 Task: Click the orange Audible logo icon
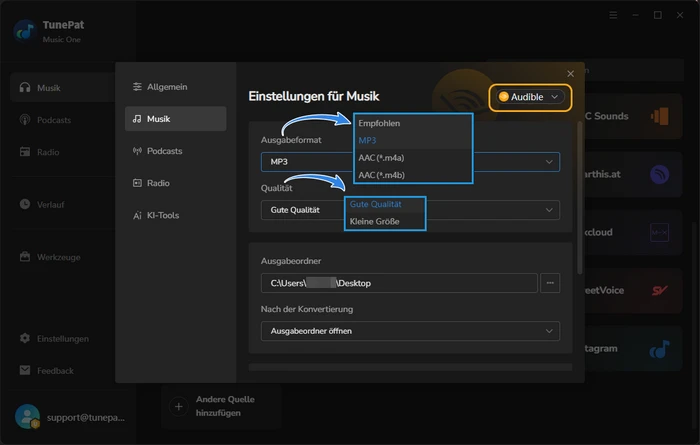(x=504, y=97)
